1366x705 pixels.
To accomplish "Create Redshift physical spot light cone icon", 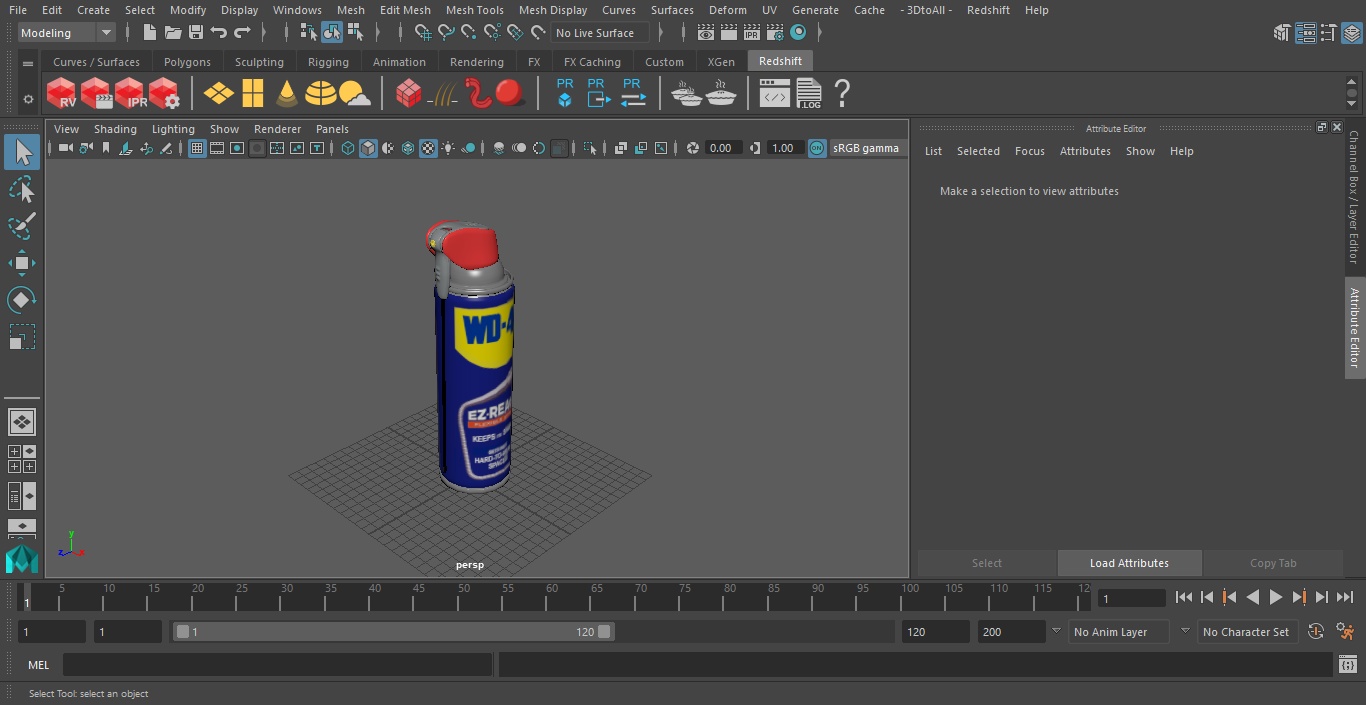I will pyautogui.click(x=287, y=94).
